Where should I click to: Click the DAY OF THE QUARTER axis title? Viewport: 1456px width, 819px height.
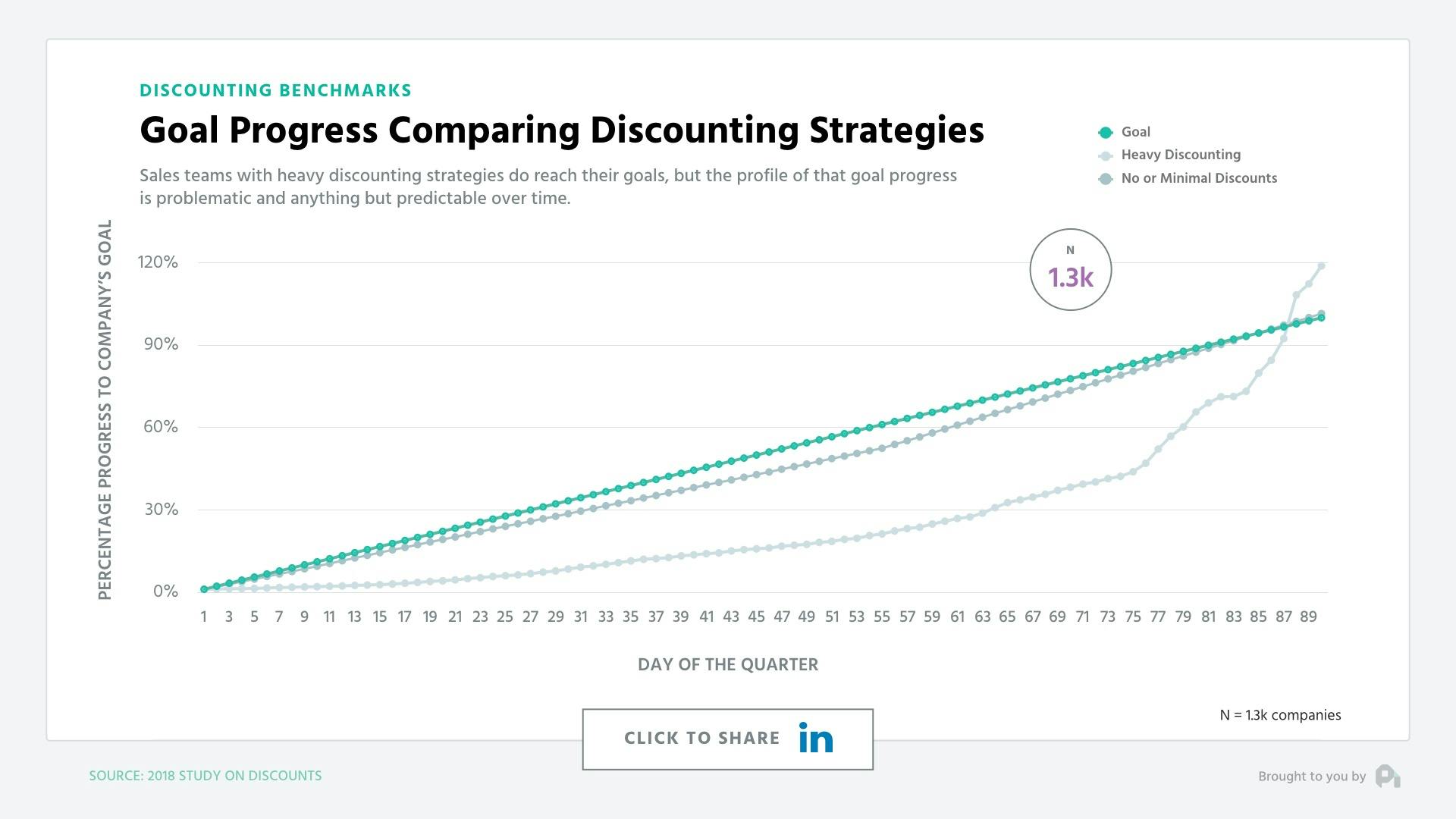pyautogui.click(x=727, y=664)
